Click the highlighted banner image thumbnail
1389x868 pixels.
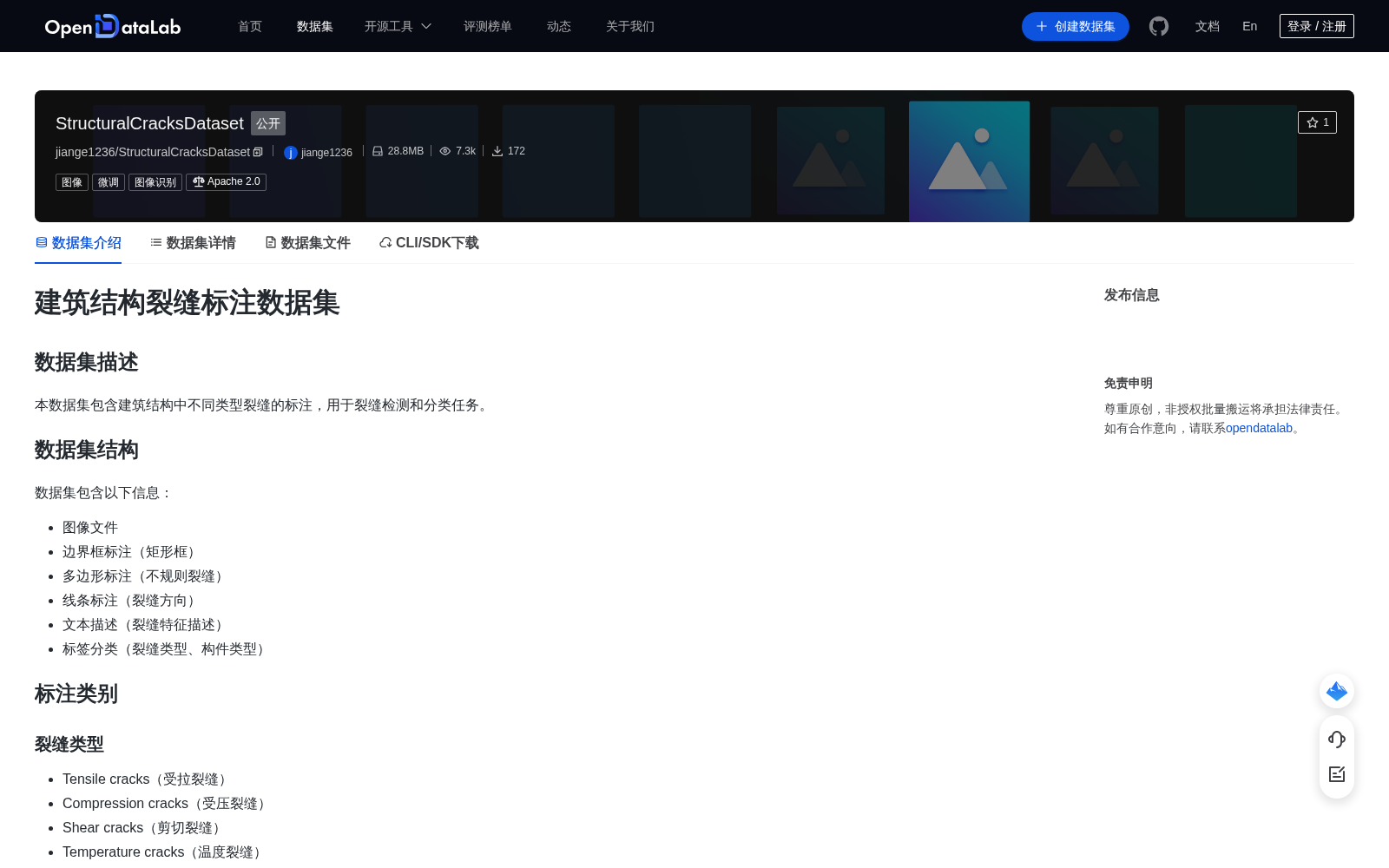coord(969,161)
